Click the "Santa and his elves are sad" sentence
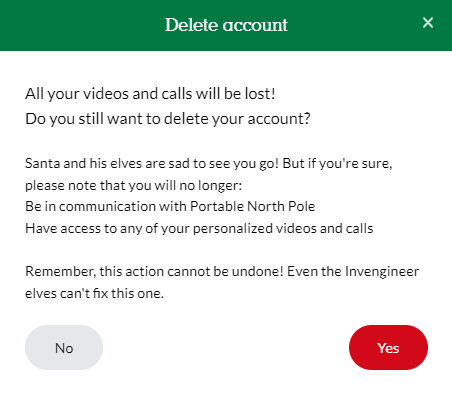This screenshot has height=393, width=452. (x=152, y=164)
